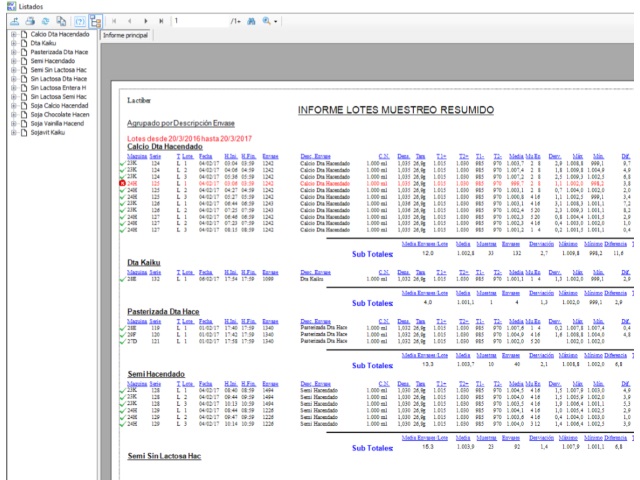Expand the Sin Lactosa Semi Hac tree node
This screenshot has height=480, width=640.
13,97
